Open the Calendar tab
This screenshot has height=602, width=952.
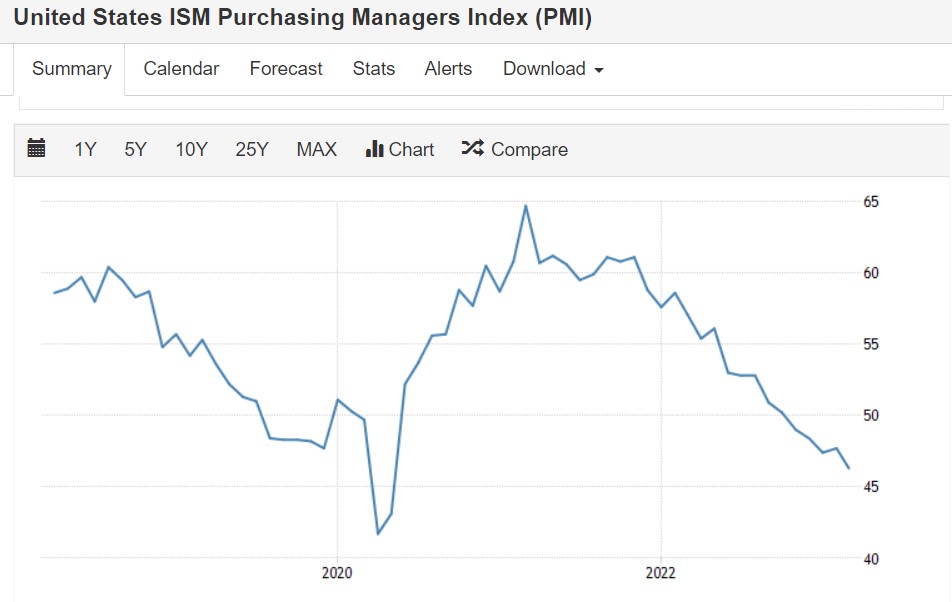[181, 69]
